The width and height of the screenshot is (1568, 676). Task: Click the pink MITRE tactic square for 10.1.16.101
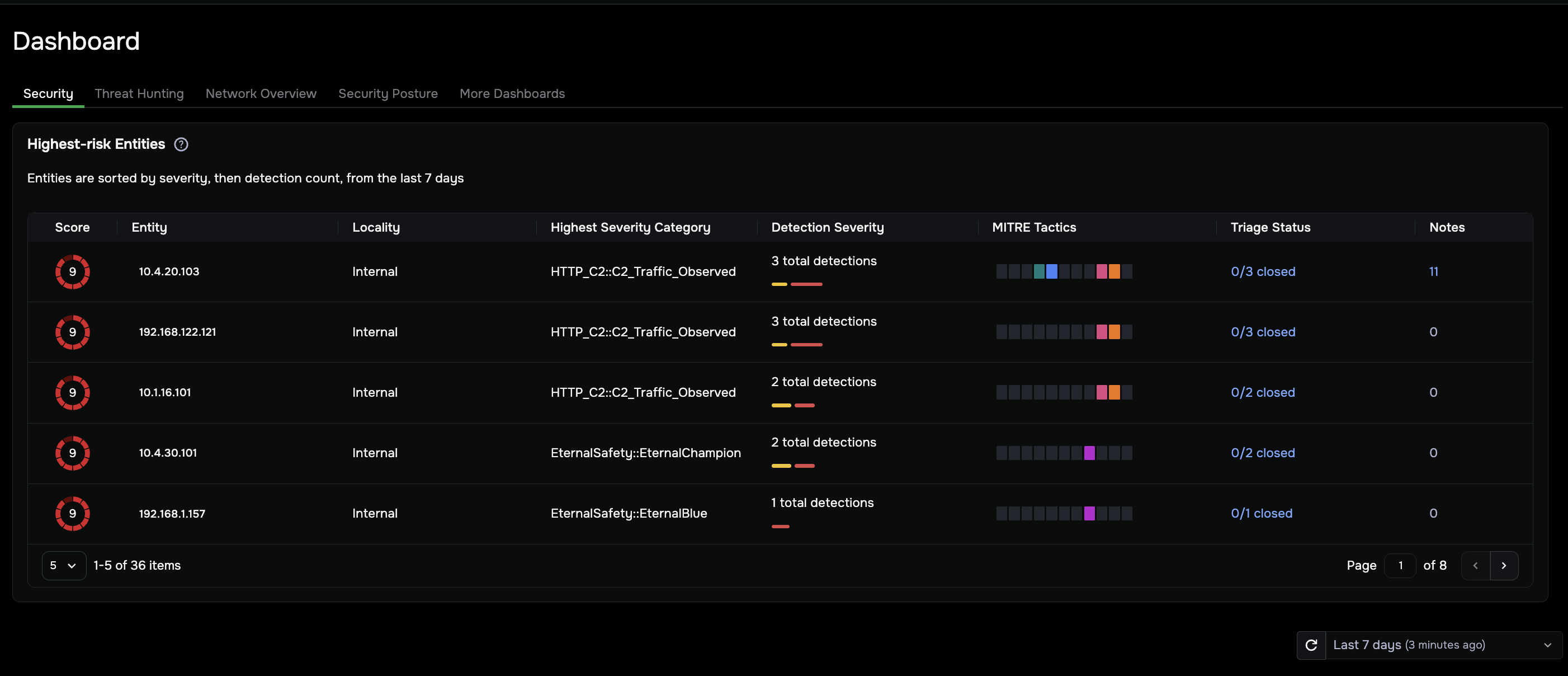pos(1101,393)
